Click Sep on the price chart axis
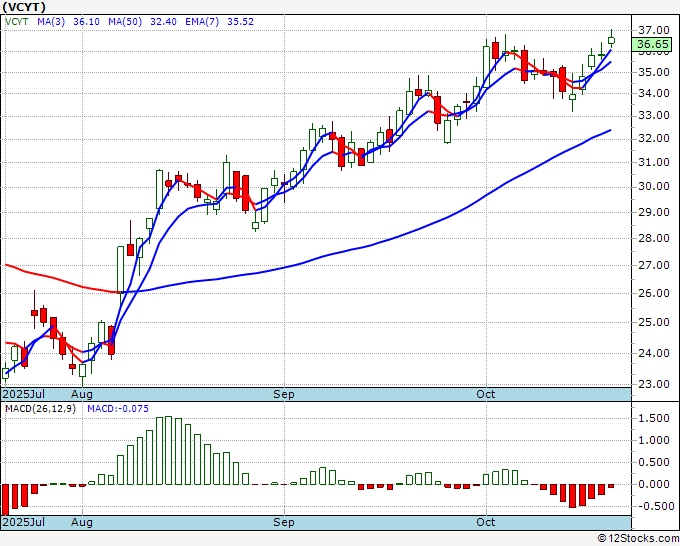Viewport: 680px width, 546px height. (284, 394)
